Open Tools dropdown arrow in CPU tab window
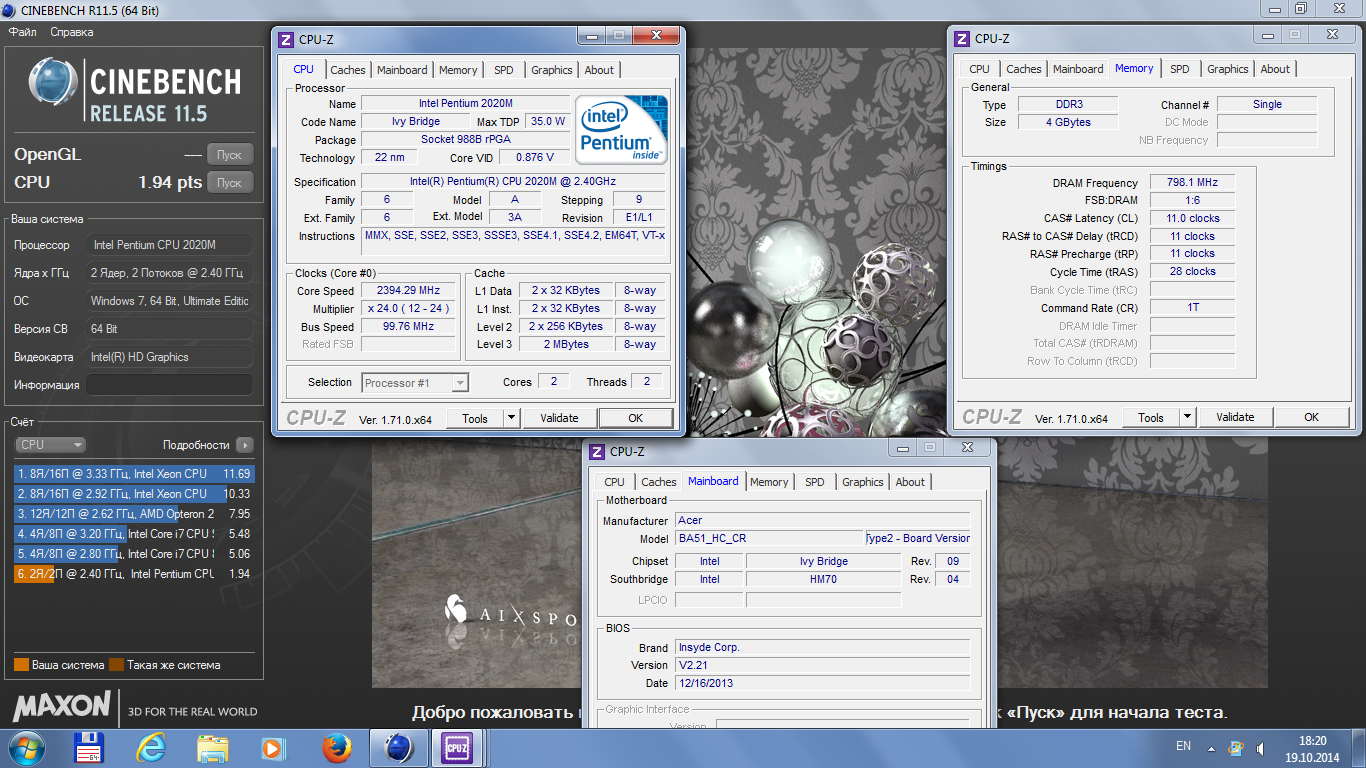1366x768 pixels. [512, 419]
